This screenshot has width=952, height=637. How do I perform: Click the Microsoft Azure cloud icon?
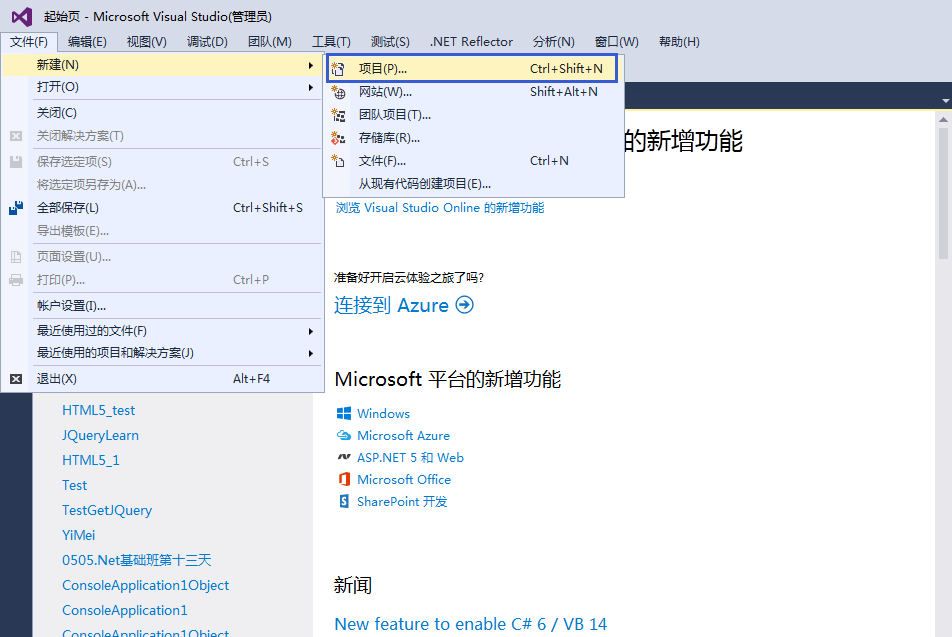click(344, 435)
